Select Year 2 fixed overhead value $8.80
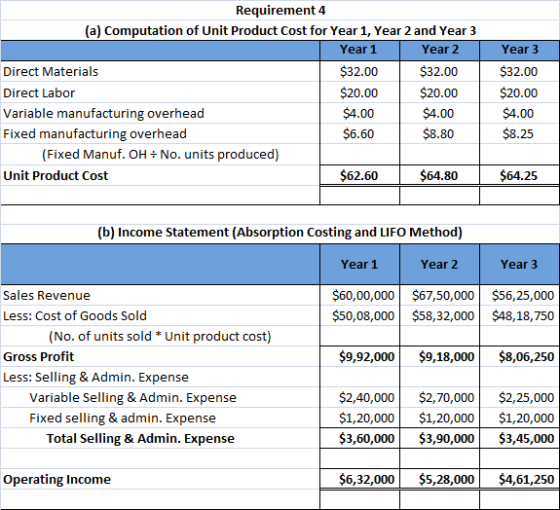 438,134
